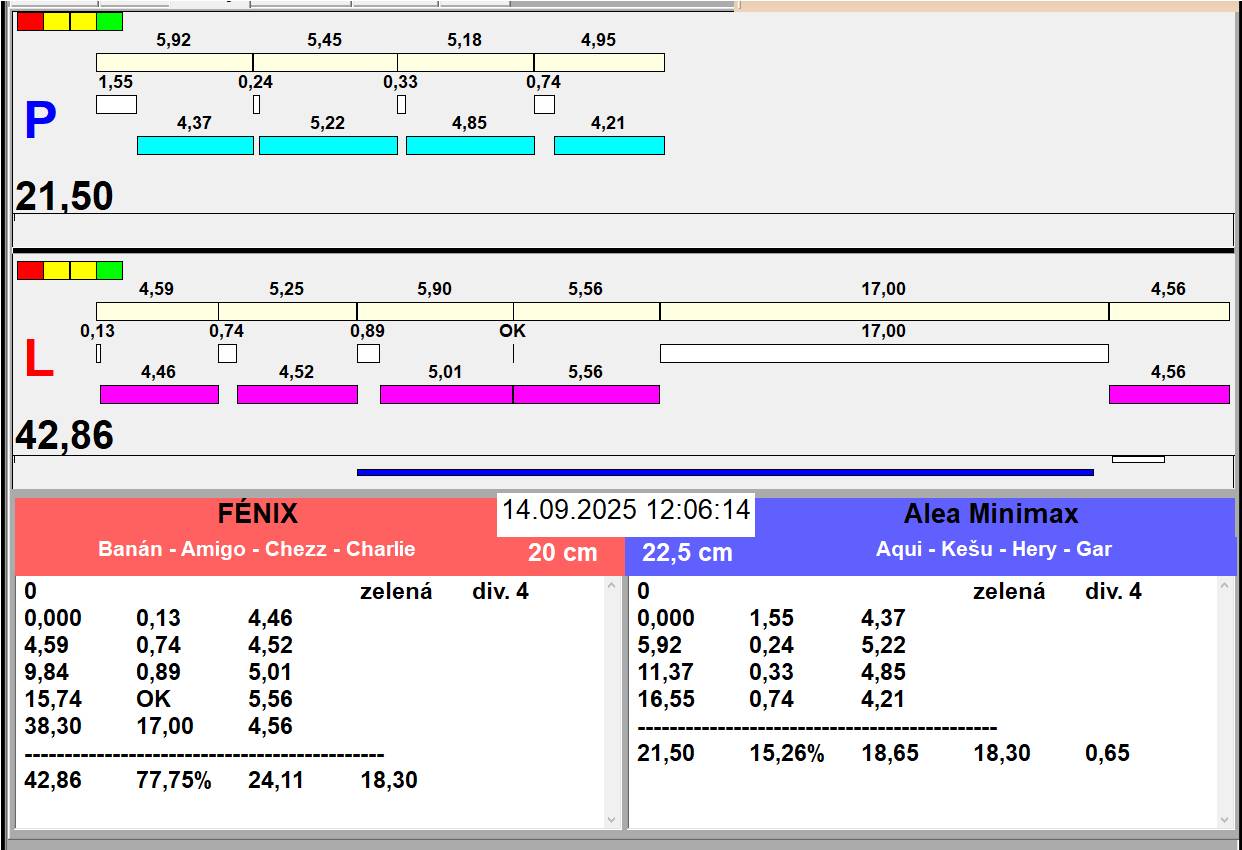
Task: Click the white 17,00 changeover box
Action: pyautogui.click(x=884, y=353)
